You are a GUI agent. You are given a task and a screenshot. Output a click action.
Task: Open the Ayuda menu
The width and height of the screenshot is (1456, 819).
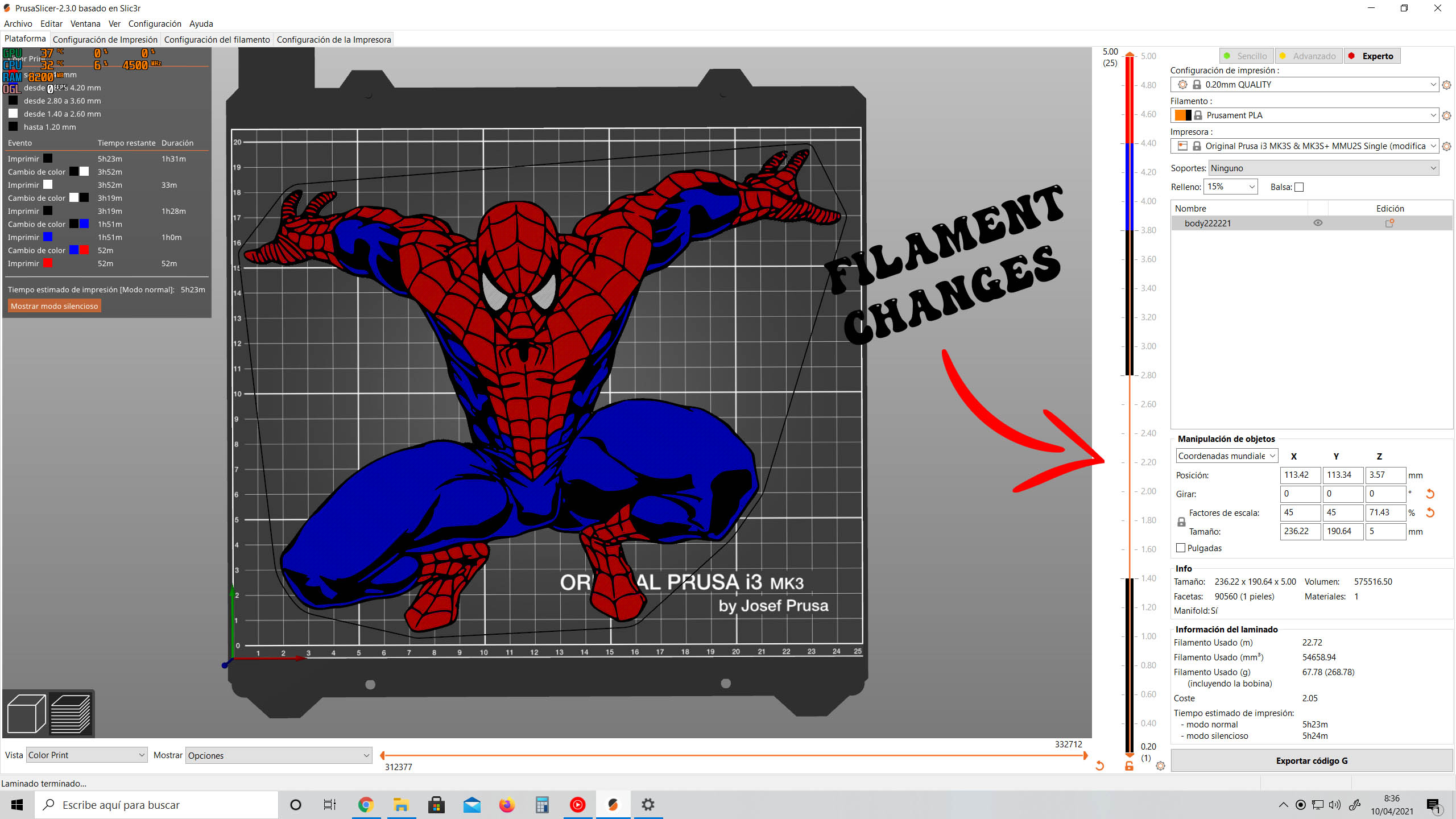[201, 24]
